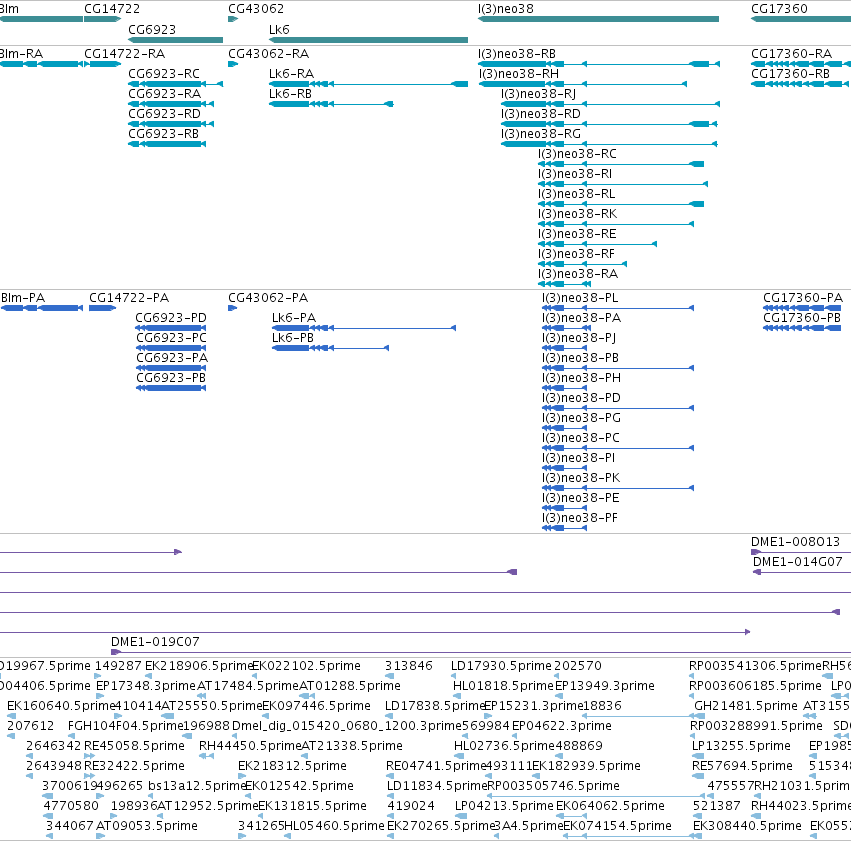Click protein CG43062-PA
Image resolution: width=851 pixels, height=841 pixels.
[268, 298]
